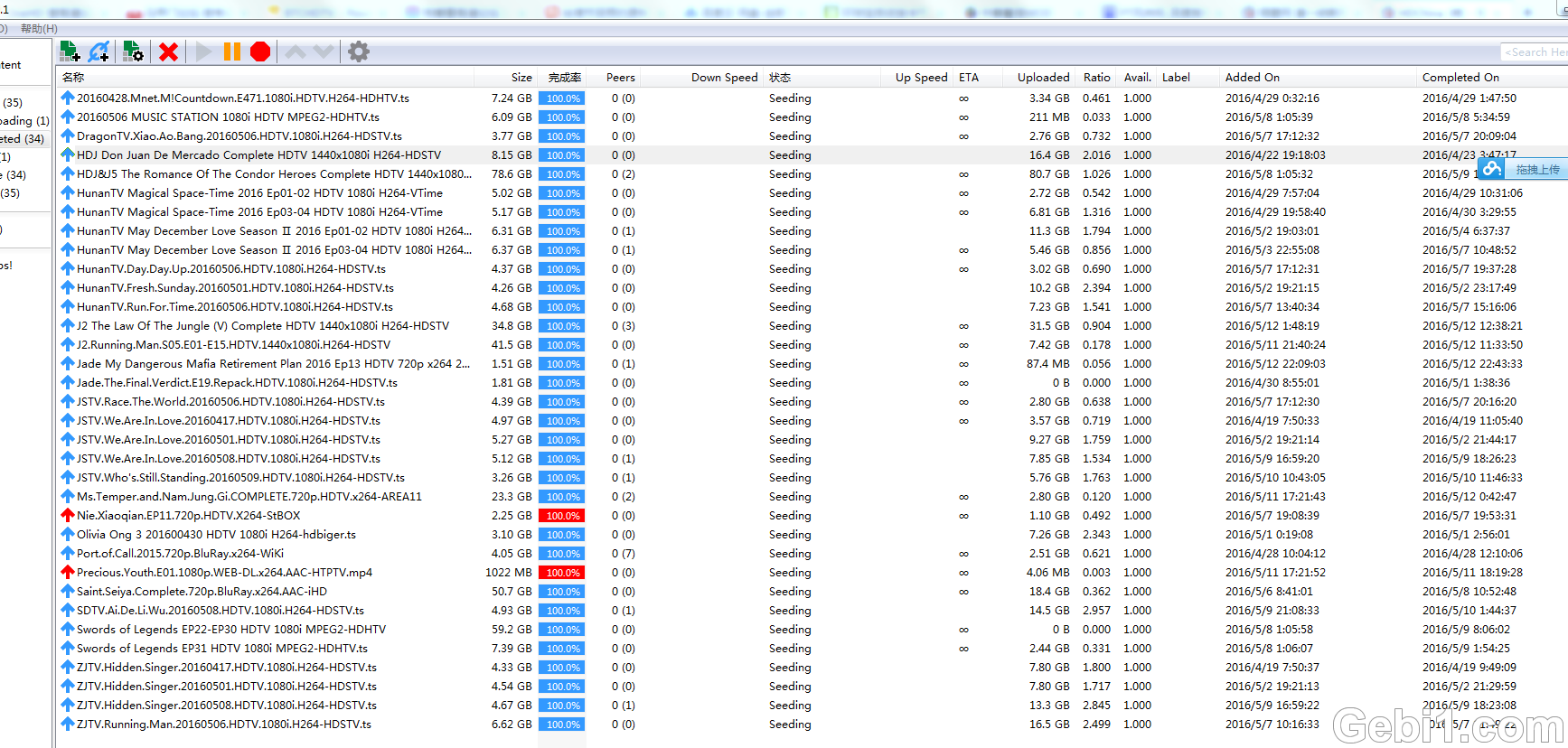Select Swords of Legends EP31 torrent
The height and width of the screenshot is (748, 1568).
pyautogui.click(x=222, y=648)
